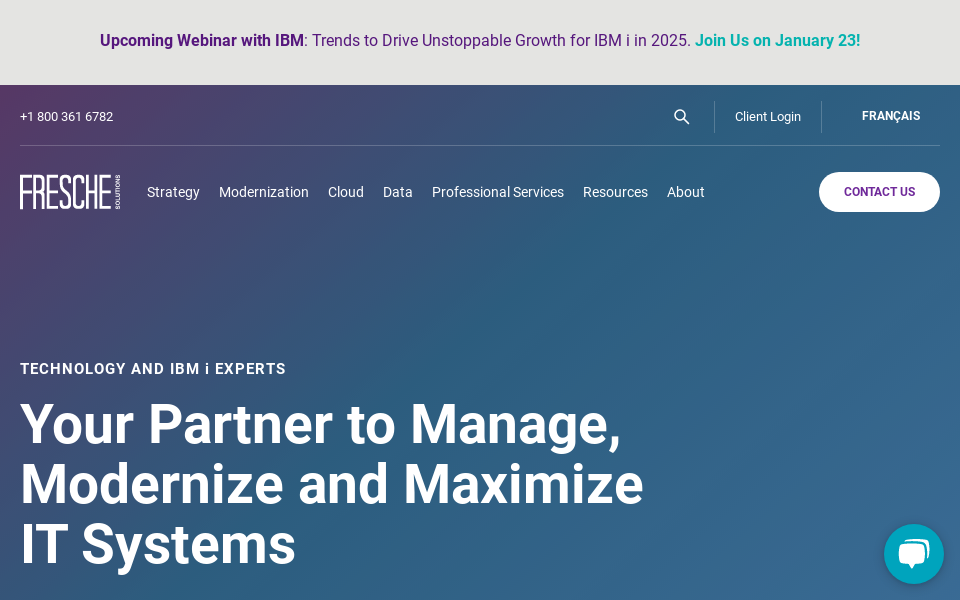
Task: Click the 'Your Partner to Manage' headline line
Action: click(320, 424)
